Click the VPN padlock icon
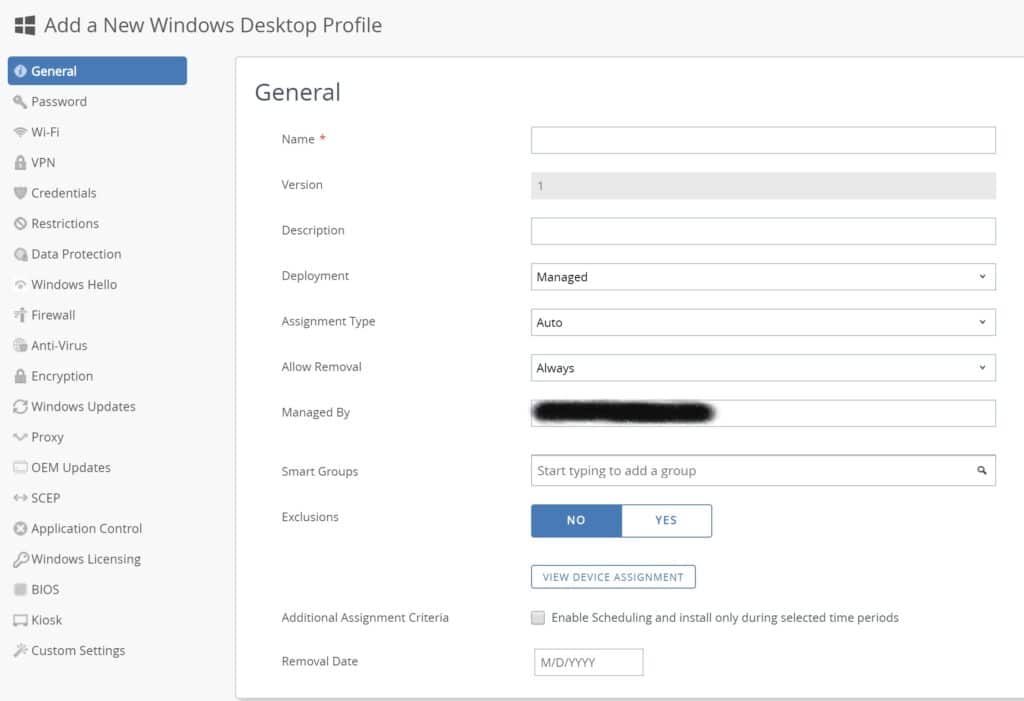The height and width of the screenshot is (701, 1024). tap(20, 163)
